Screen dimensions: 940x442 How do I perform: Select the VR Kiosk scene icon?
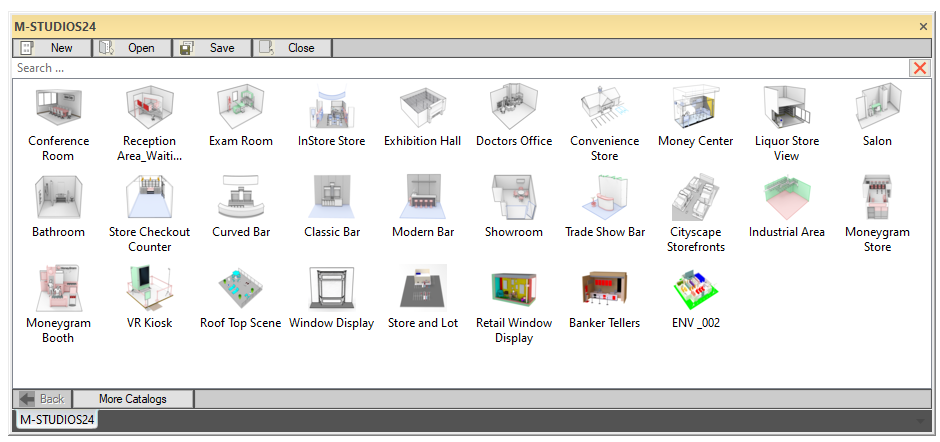(x=149, y=289)
